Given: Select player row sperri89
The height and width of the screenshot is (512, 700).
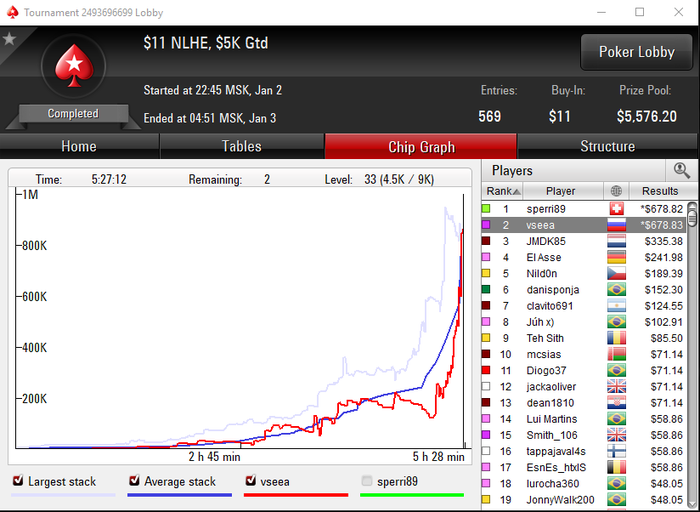Looking at the screenshot, I should click(x=584, y=208).
